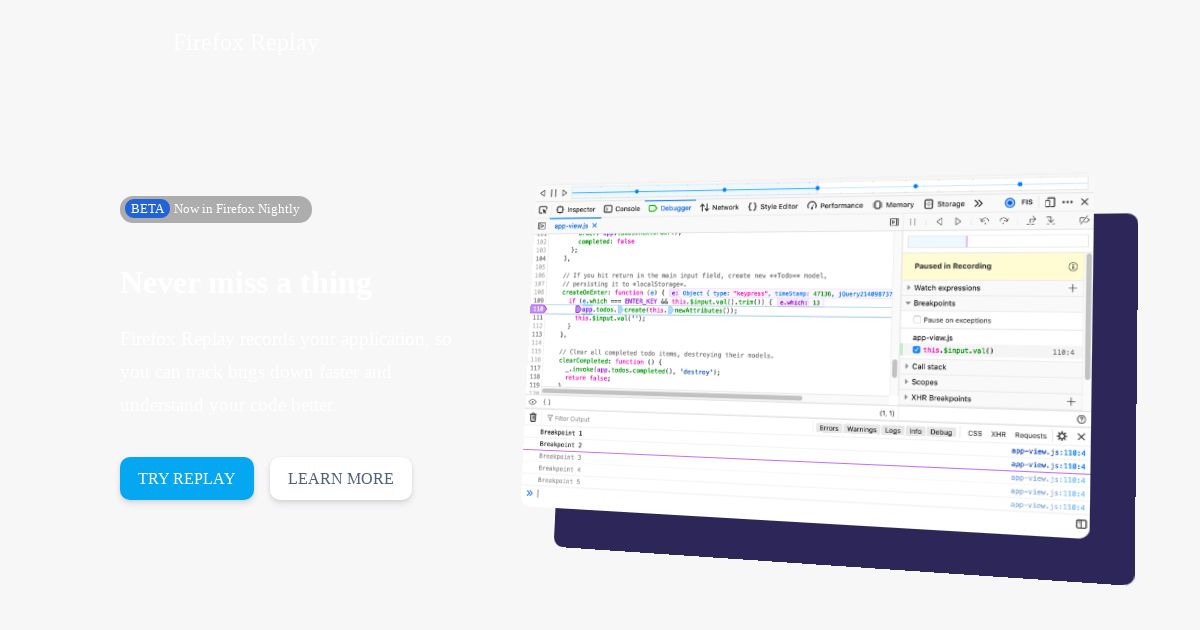Toggle the Requests console filter
Image resolution: width=1200 pixels, height=630 pixels.
coord(1030,435)
